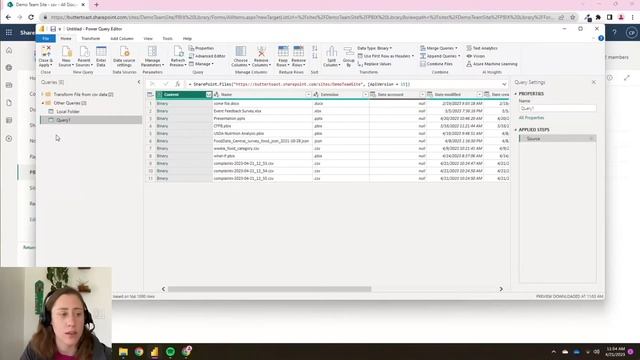Click the table corner menu icon

pyautogui.click(x=150, y=95)
